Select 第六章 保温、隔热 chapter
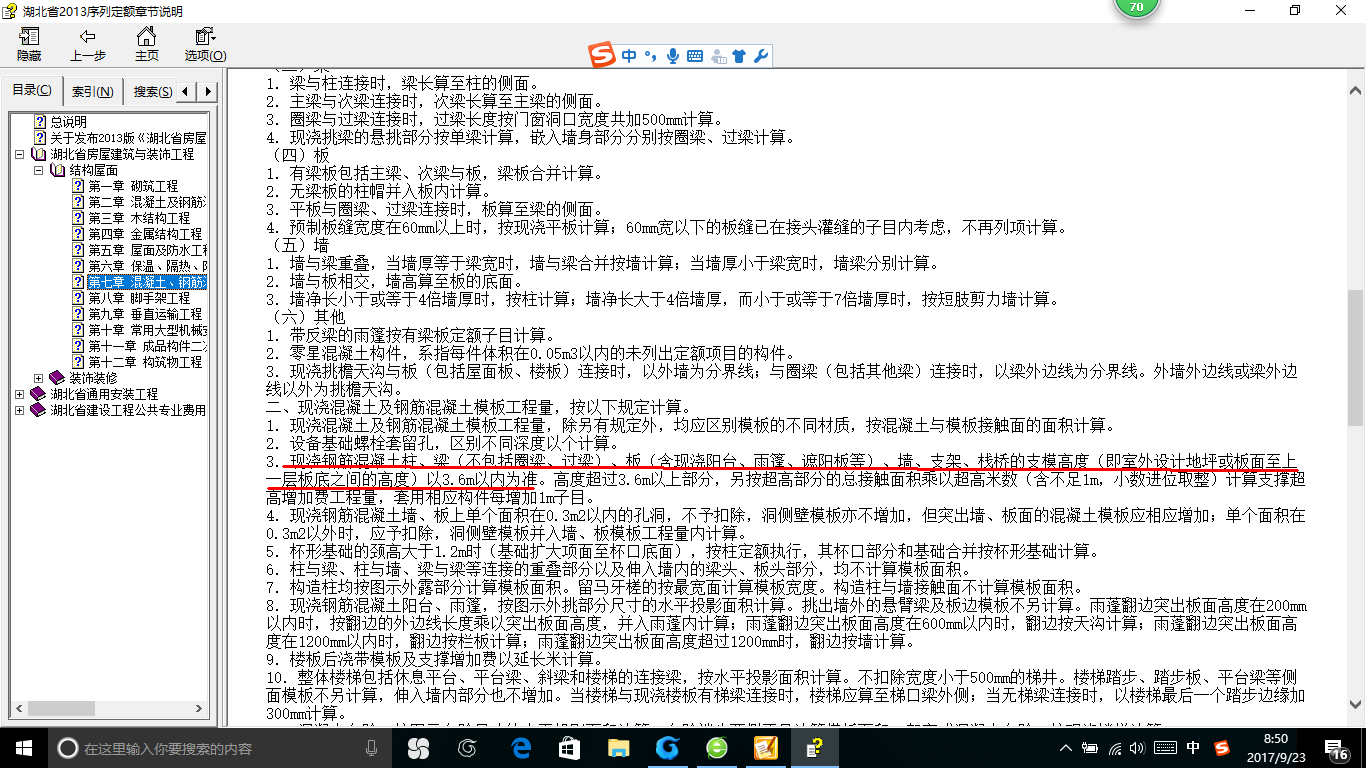Screen dimensions: 1366x768 click(146, 266)
